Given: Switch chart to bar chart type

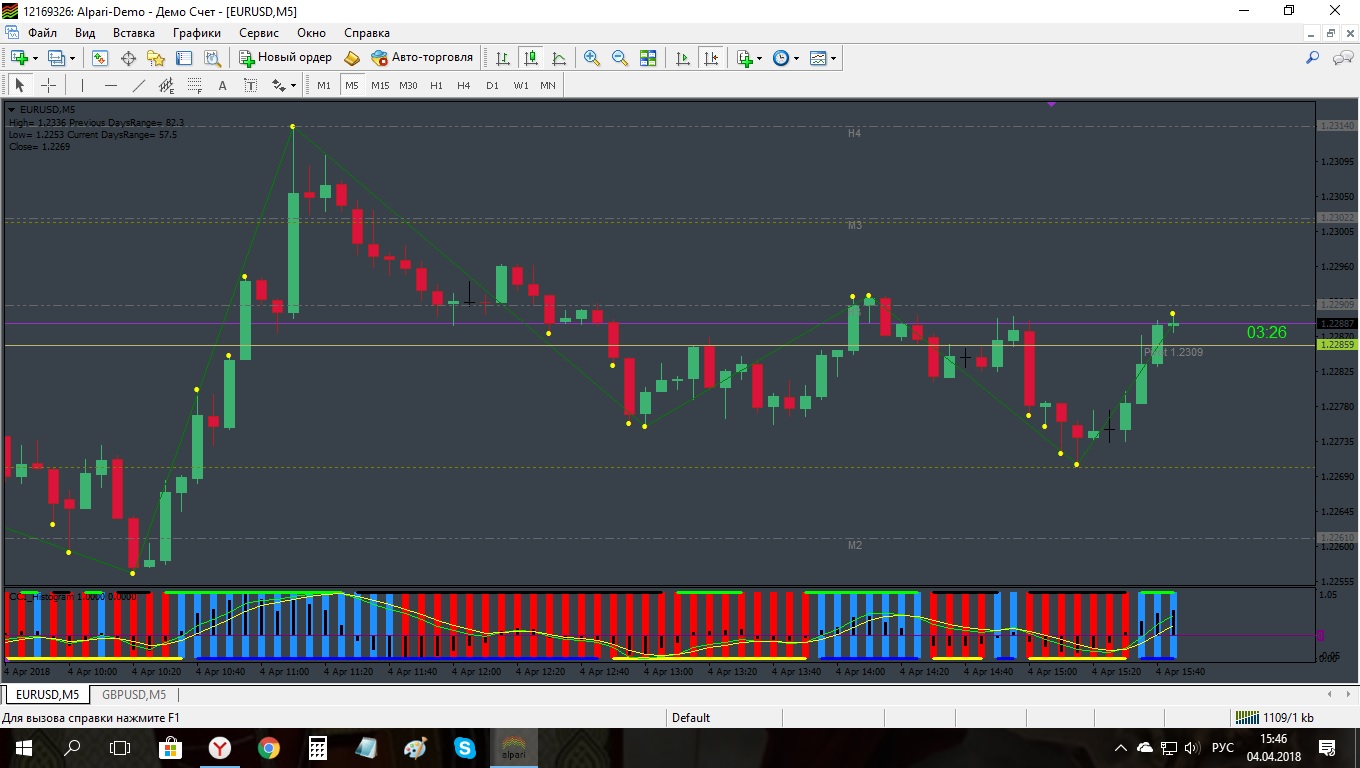Looking at the screenshot, I should coord(503,58).
